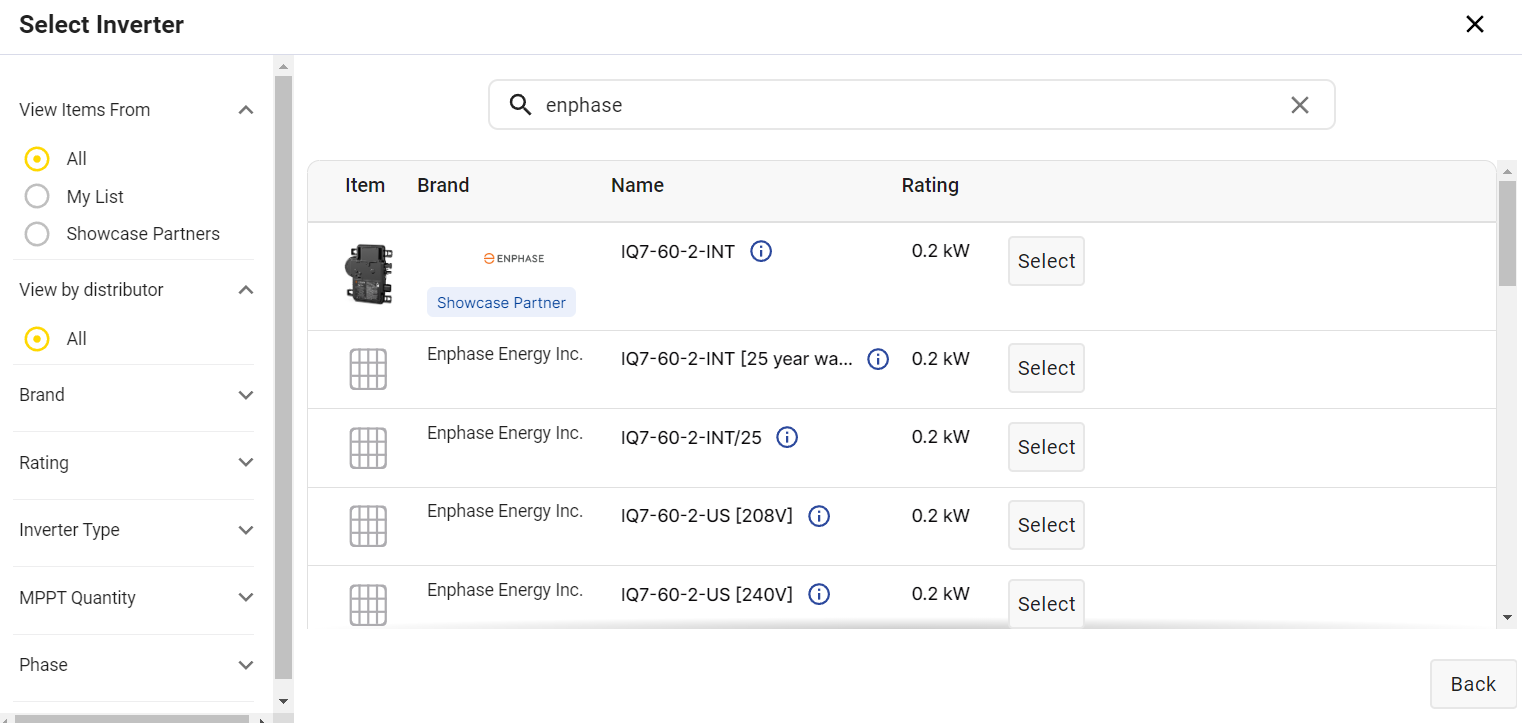Click results list scroll down arrow

(x=1507, y=618)
